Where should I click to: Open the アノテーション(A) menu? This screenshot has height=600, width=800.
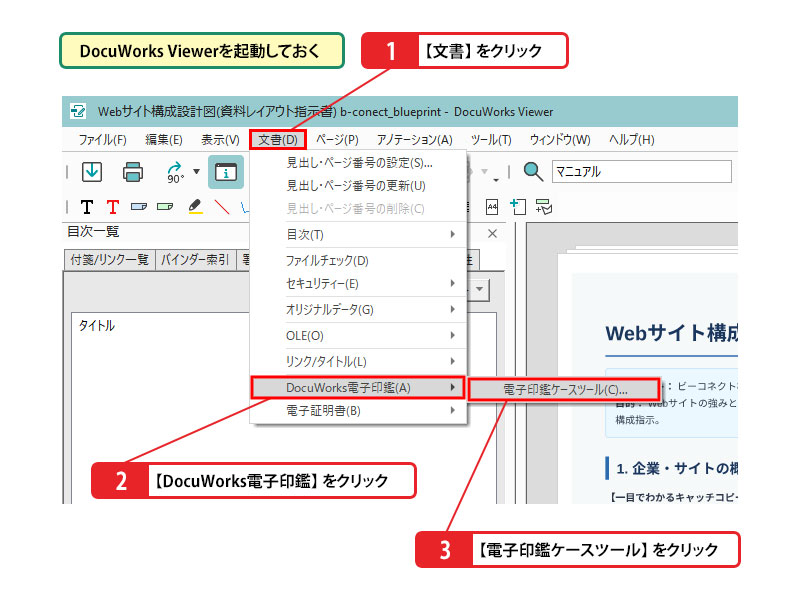coord(414,139)
